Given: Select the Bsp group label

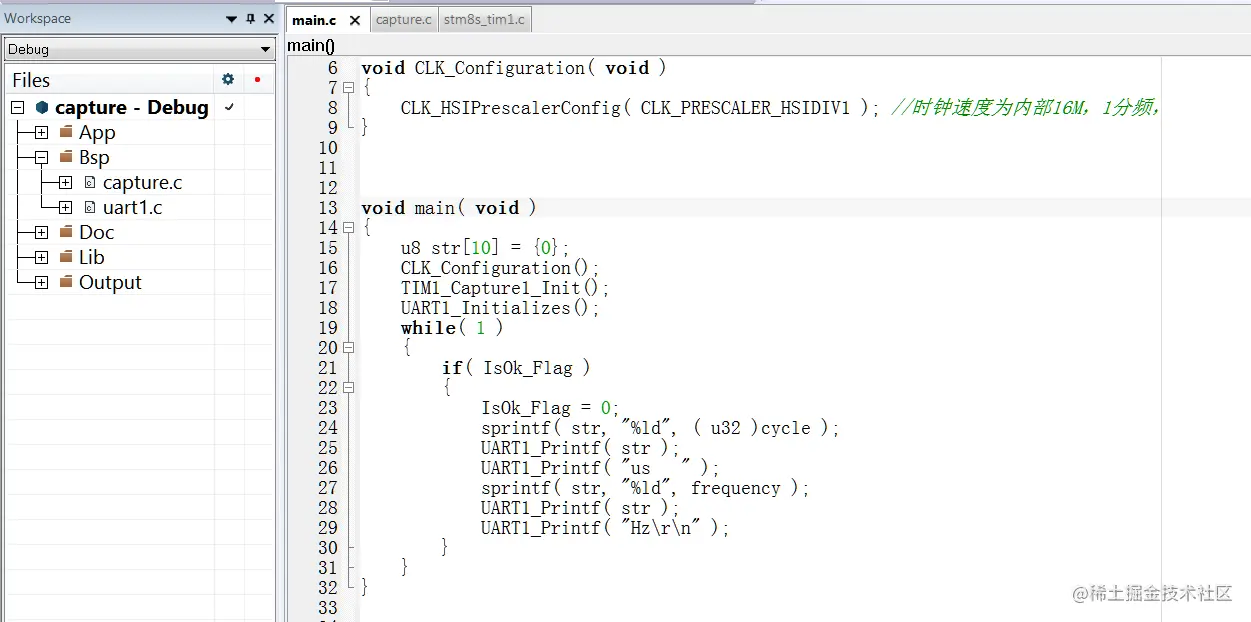Looking at the screenshot, I should click(x=94, y=157).
